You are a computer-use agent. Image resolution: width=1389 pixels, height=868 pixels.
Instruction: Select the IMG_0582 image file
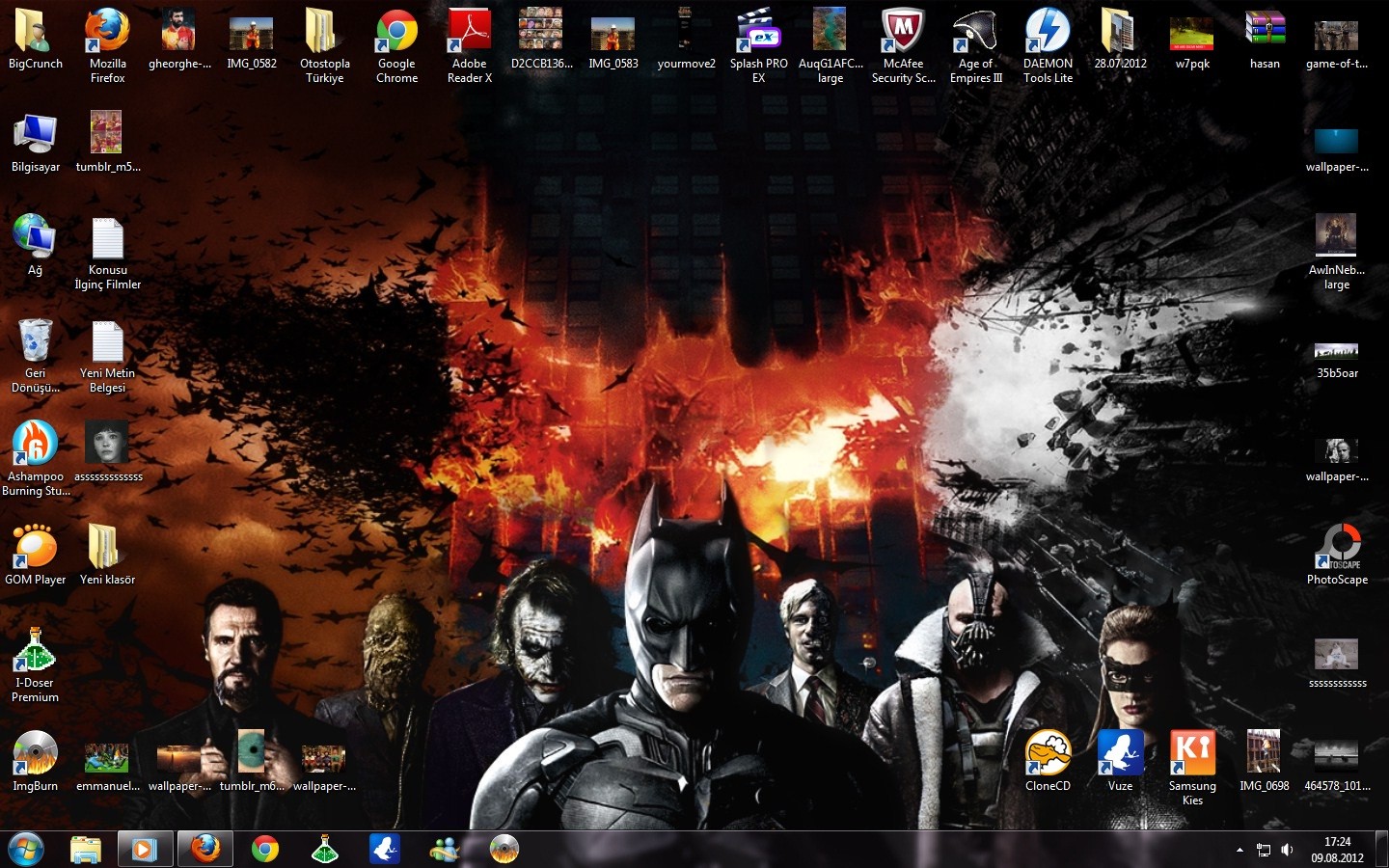pos(252,34)
